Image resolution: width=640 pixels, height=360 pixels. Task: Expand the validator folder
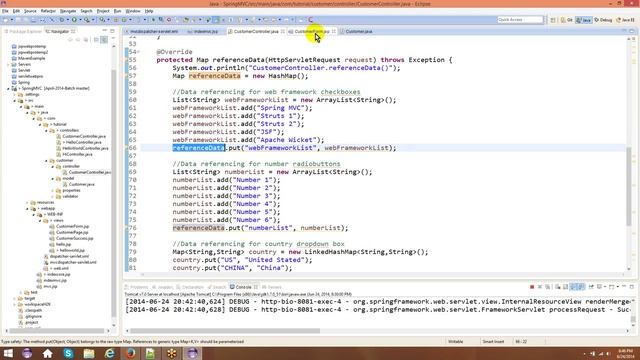(53, 196)
